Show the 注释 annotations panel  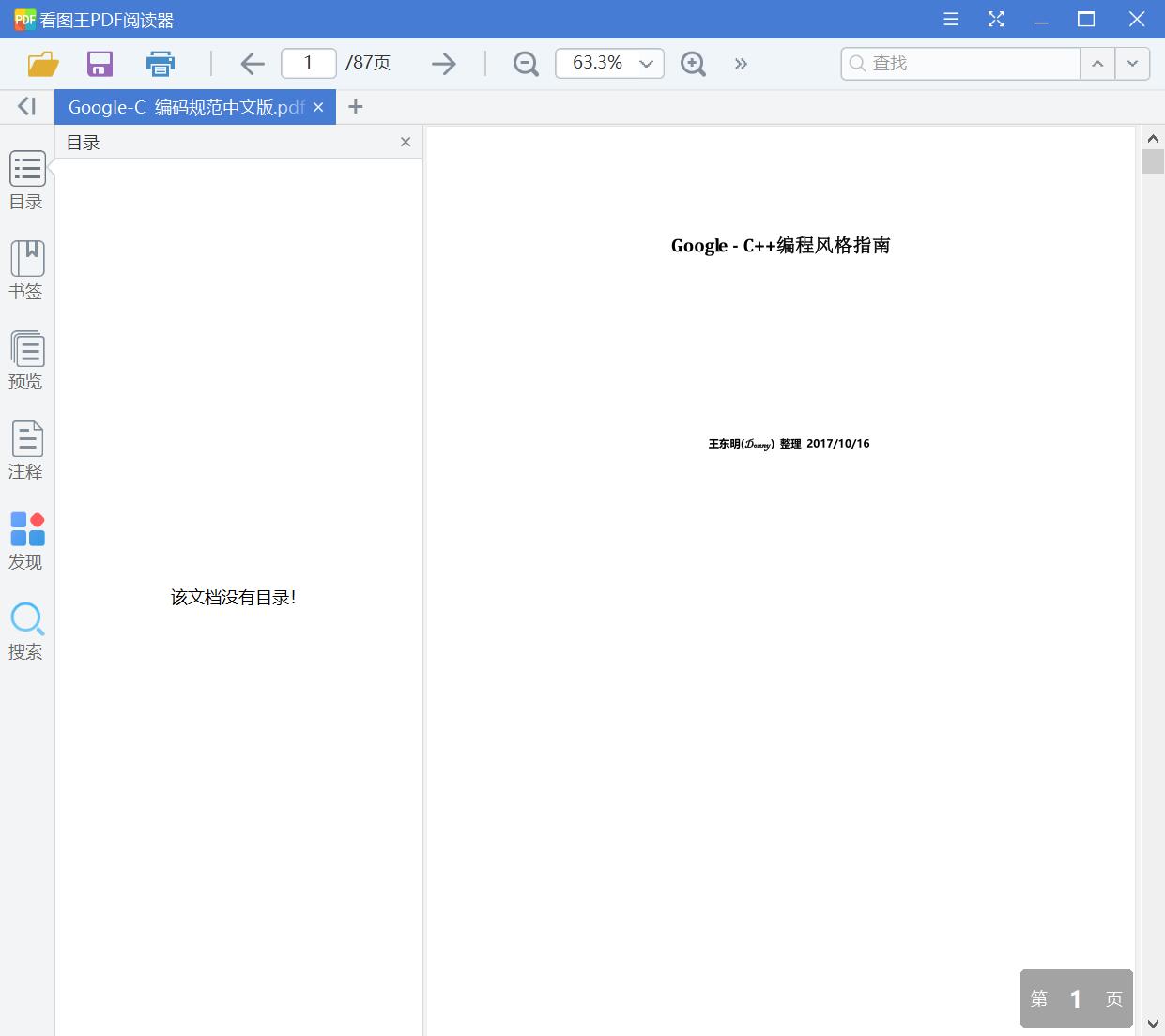coord(26,449)
